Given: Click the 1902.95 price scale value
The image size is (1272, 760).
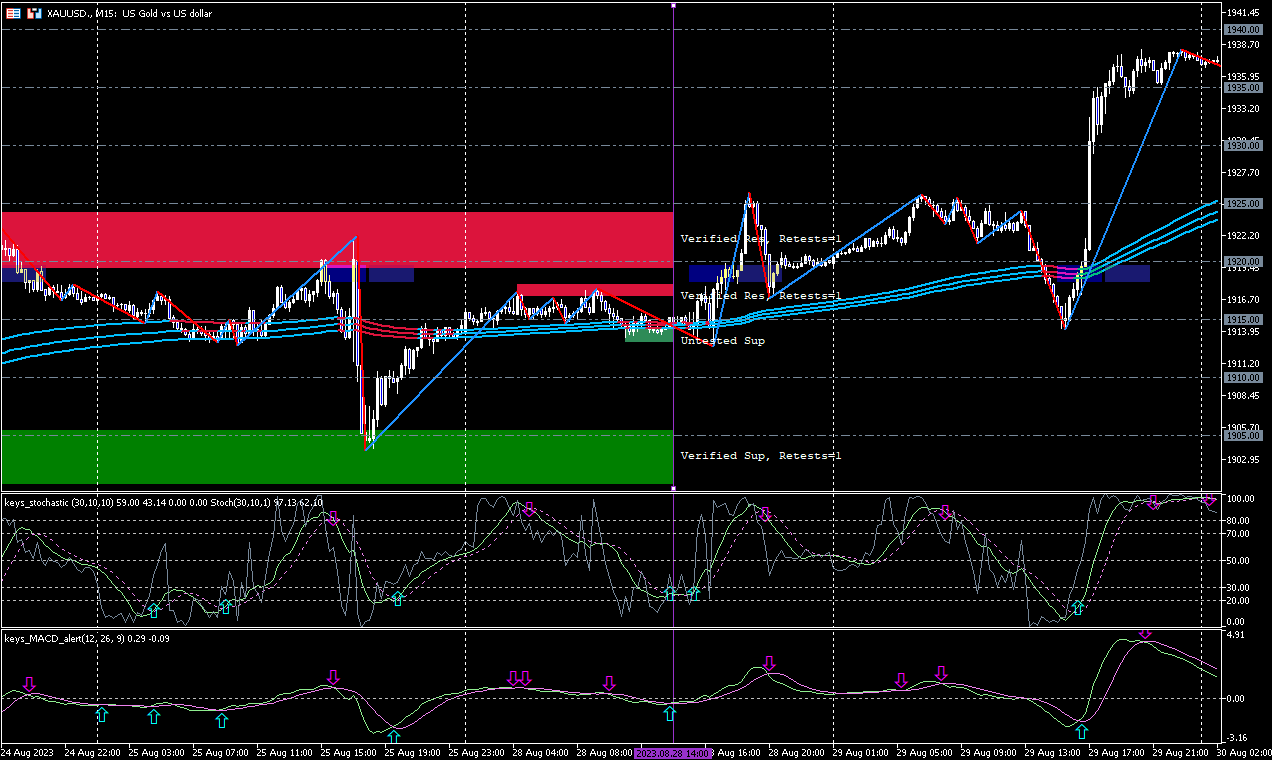Looking at the screenshot, I should pyautogui.click(x=1244, y=459).
